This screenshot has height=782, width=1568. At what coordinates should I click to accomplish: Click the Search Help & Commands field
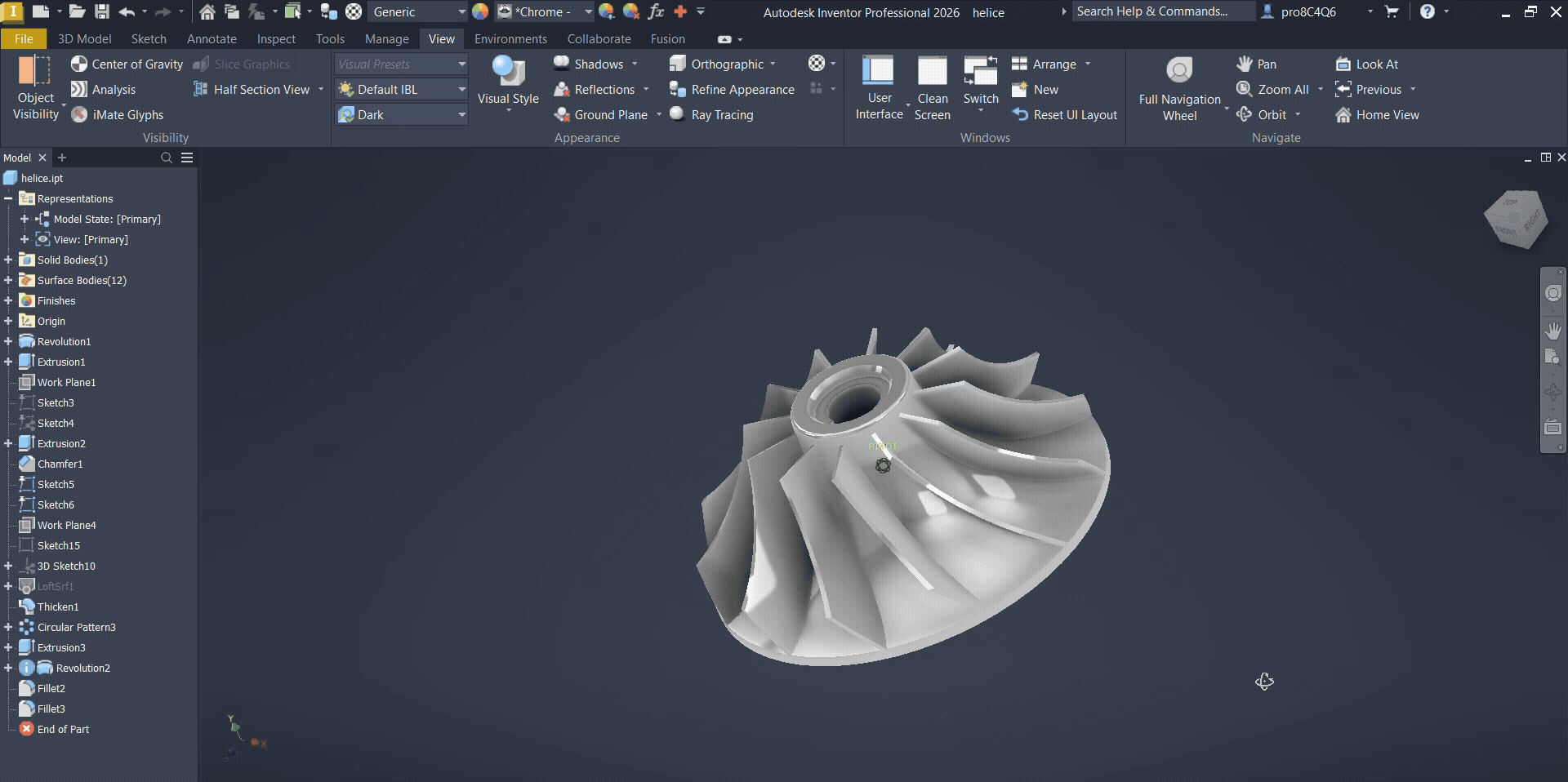coord(1163,11)
